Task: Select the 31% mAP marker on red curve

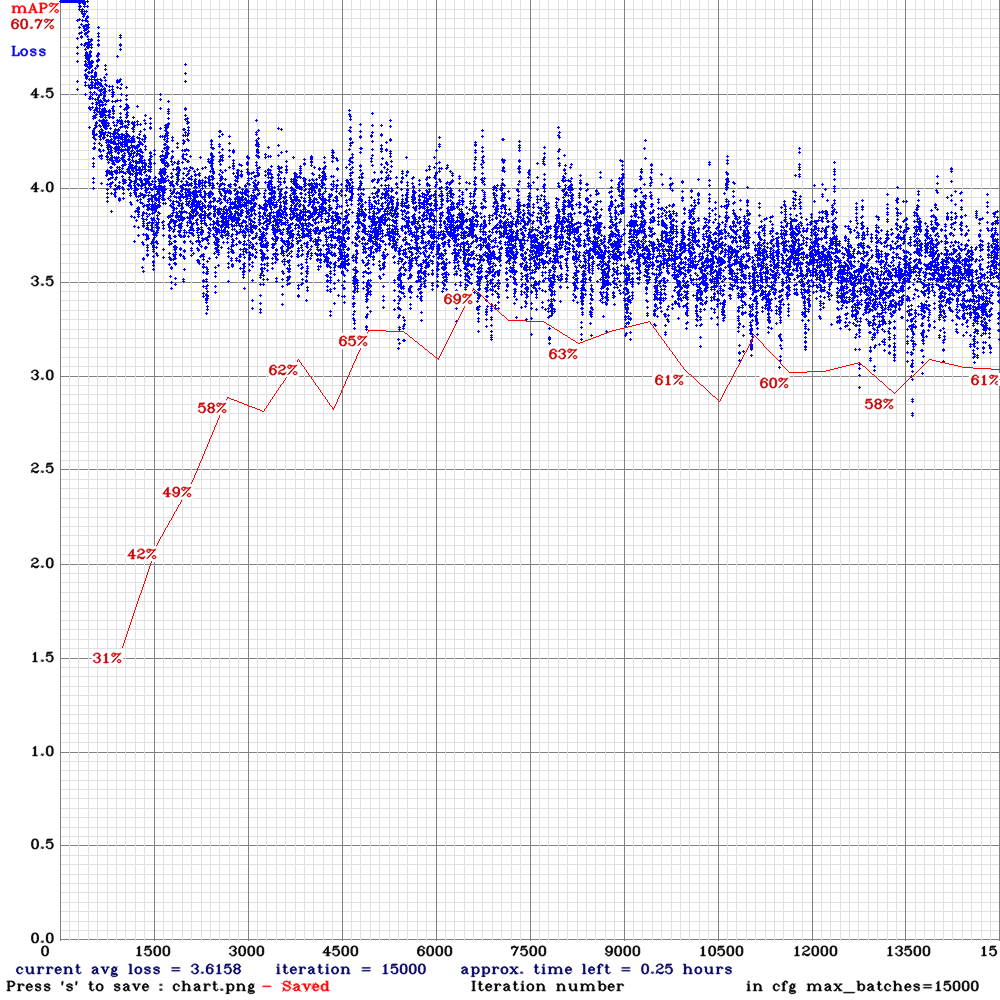Action: pyautogui.click(x=105, y=657)
